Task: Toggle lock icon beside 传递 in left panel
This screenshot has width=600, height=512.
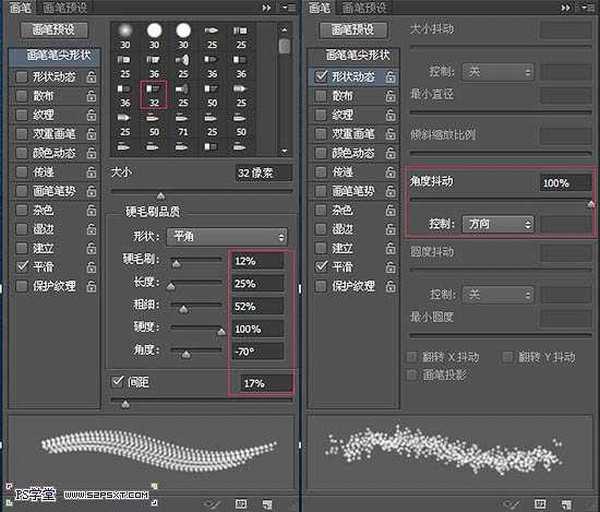Action: point(91,172)
